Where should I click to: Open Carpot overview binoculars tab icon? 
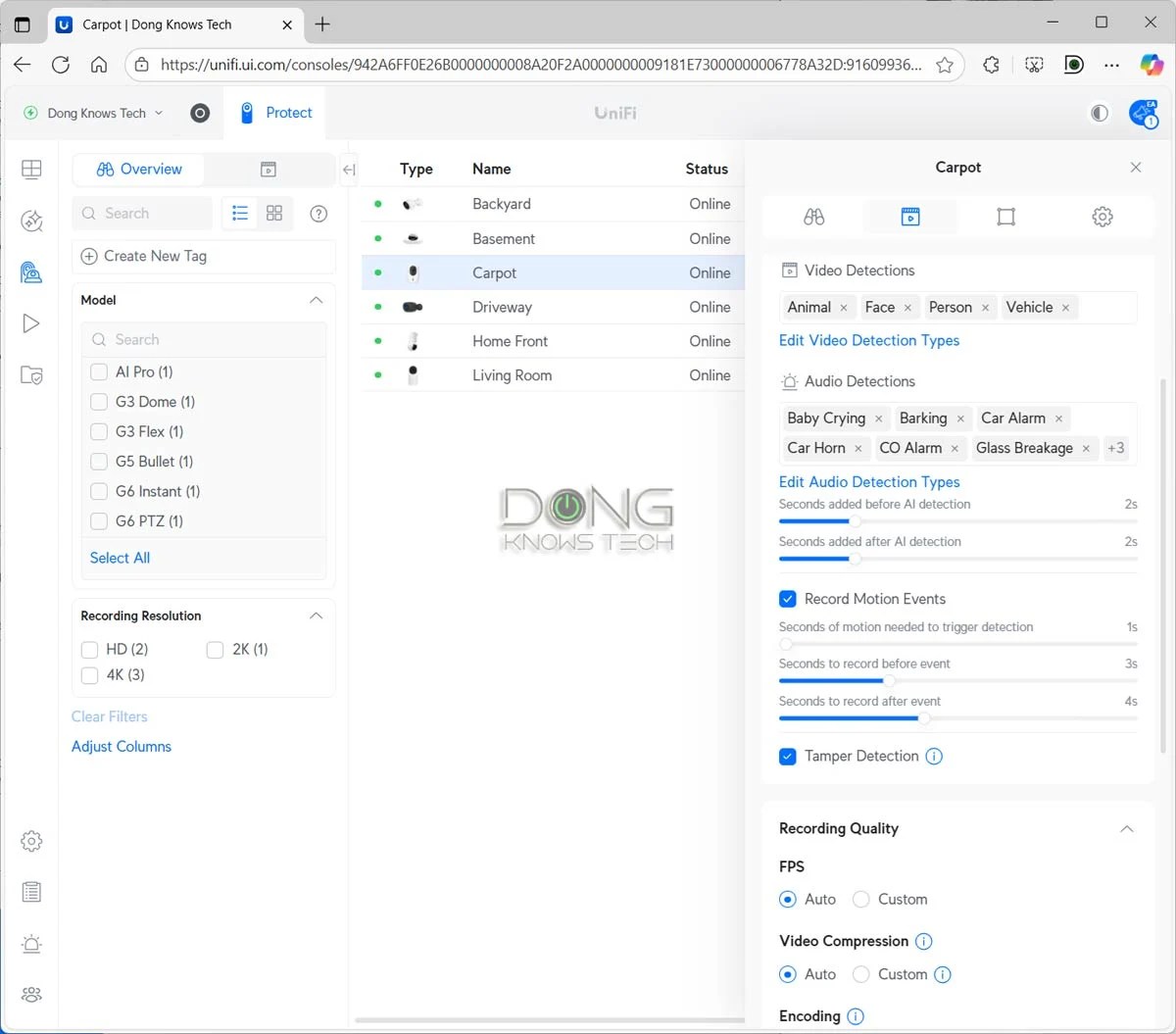(814, 217)
